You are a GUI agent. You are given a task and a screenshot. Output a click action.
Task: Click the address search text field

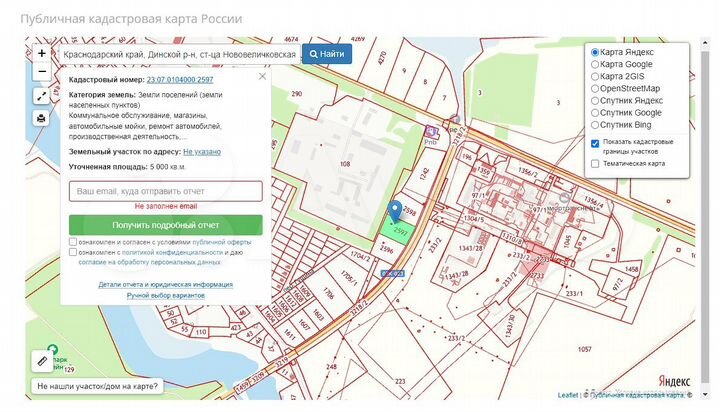(178, 53)
